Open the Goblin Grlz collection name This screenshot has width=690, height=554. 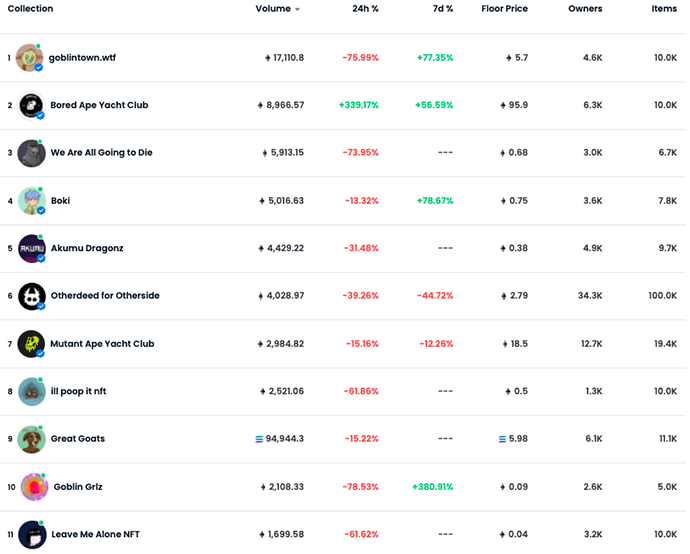78,487
